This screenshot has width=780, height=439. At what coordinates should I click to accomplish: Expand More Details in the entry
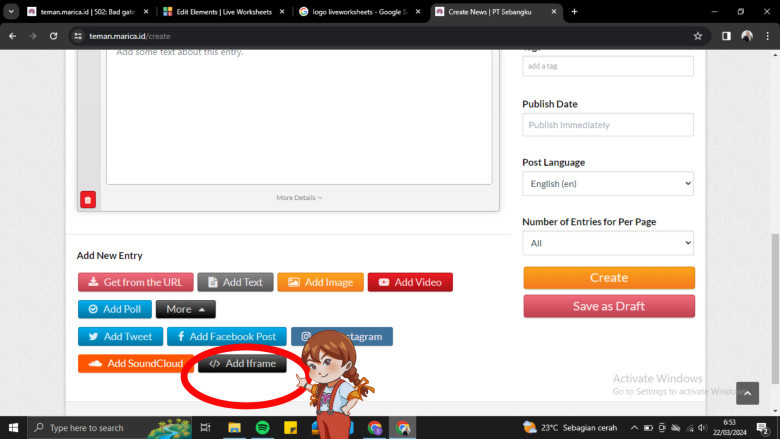click(x=299, y=198)
